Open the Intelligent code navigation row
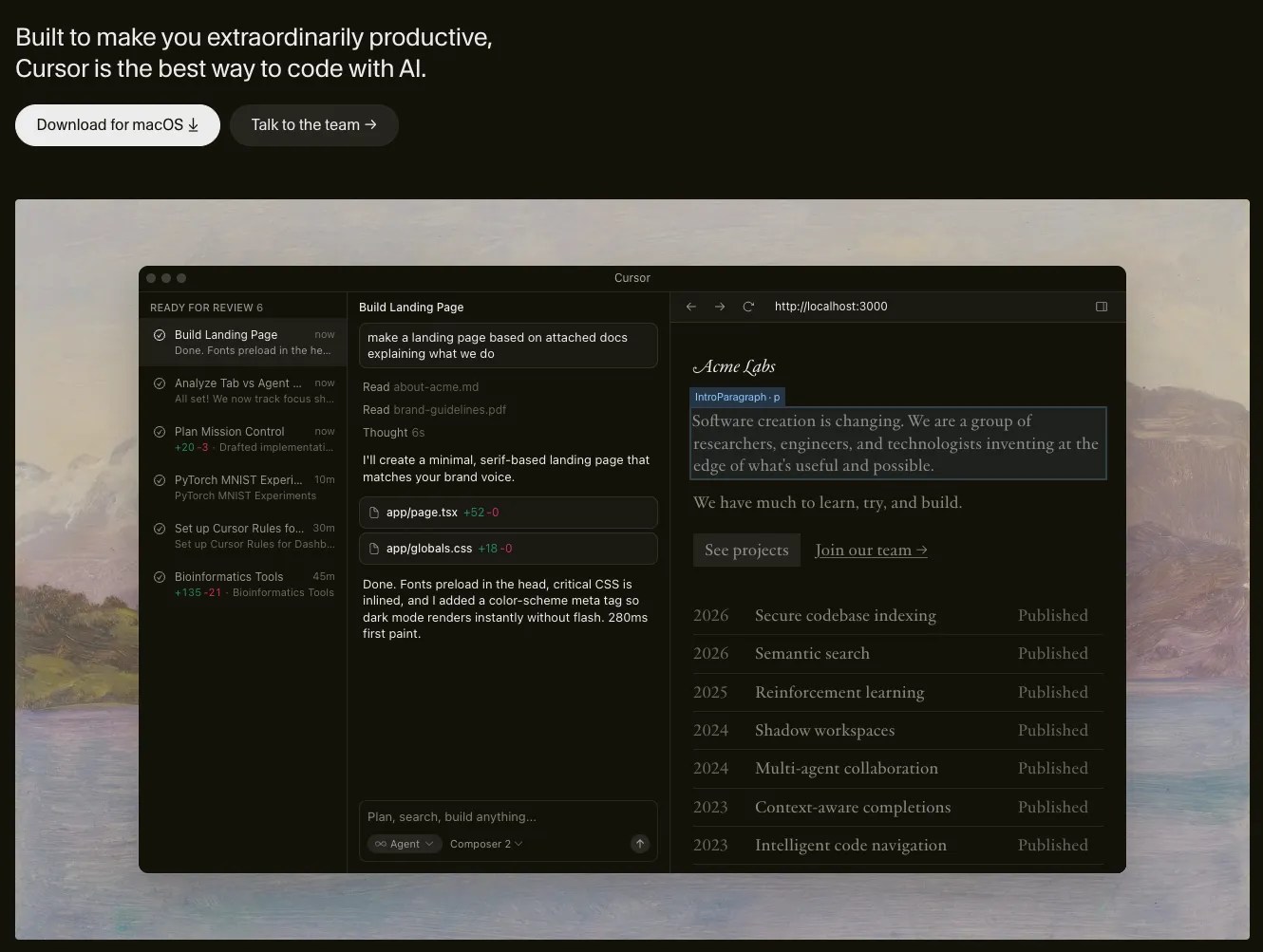 pyautogui.click(x=898, y=845)
